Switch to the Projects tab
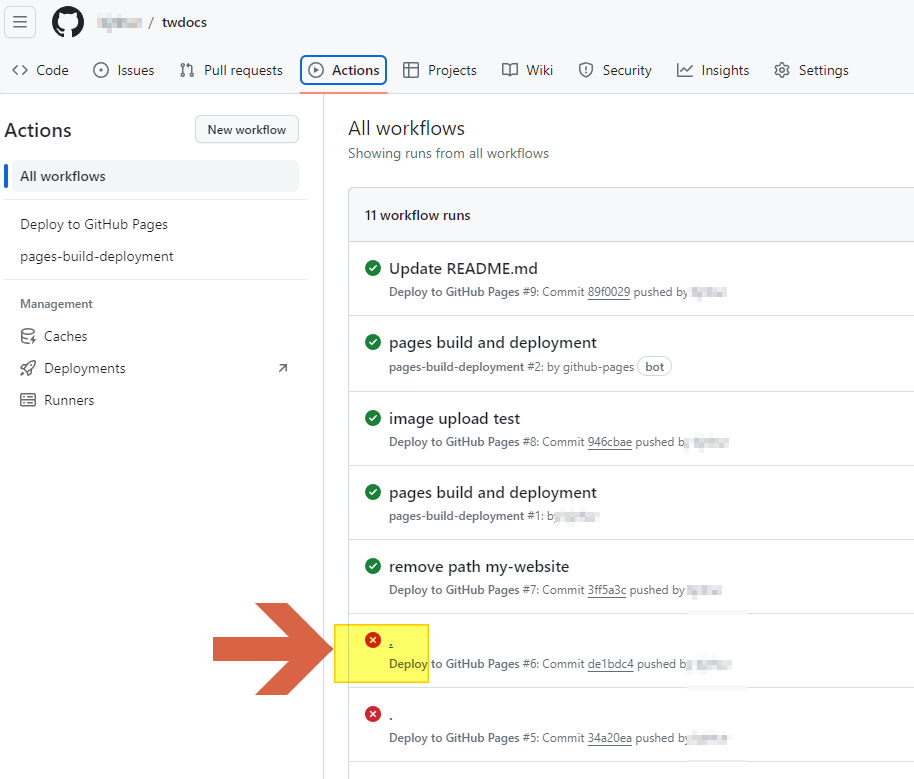This screenshot has width=914, height=779. [440, 70]
